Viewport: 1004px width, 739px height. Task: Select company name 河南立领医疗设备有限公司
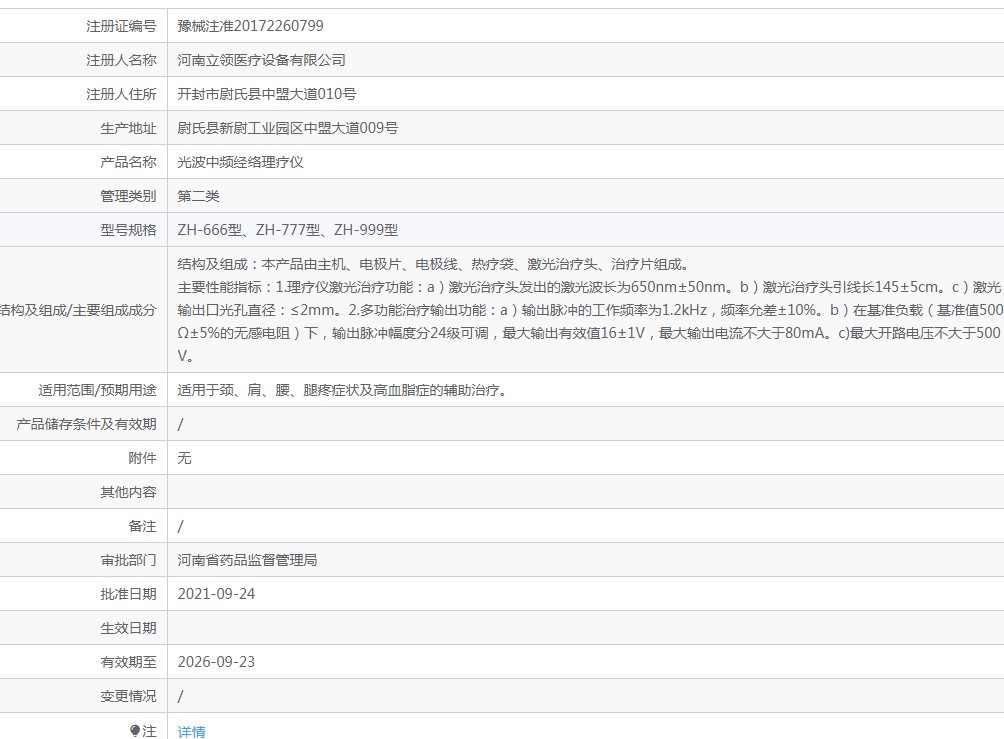click(261, 60)
